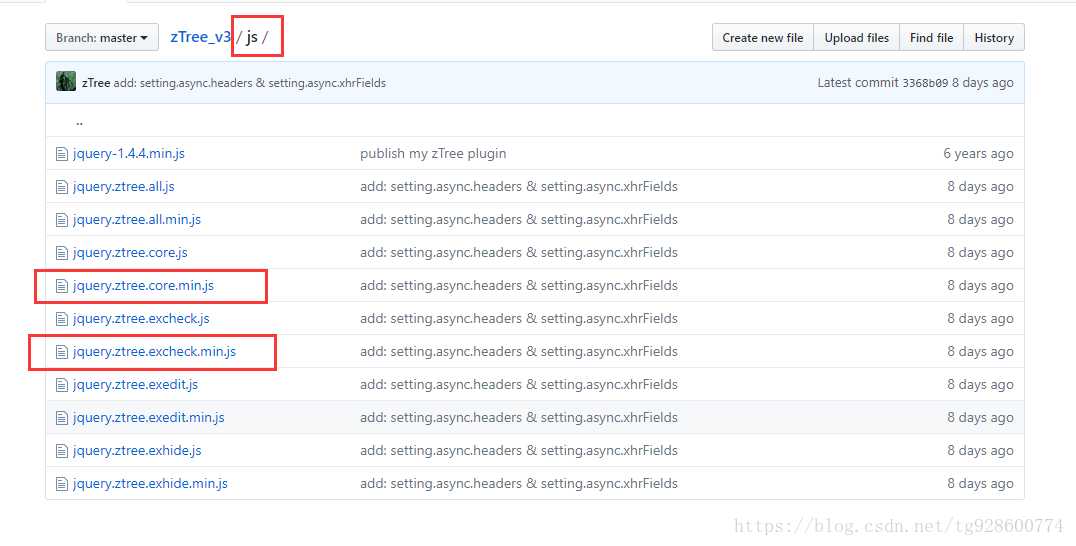Open jquery.ztree.exhide.js file
Screen dimensions: 1076x546
137,450
